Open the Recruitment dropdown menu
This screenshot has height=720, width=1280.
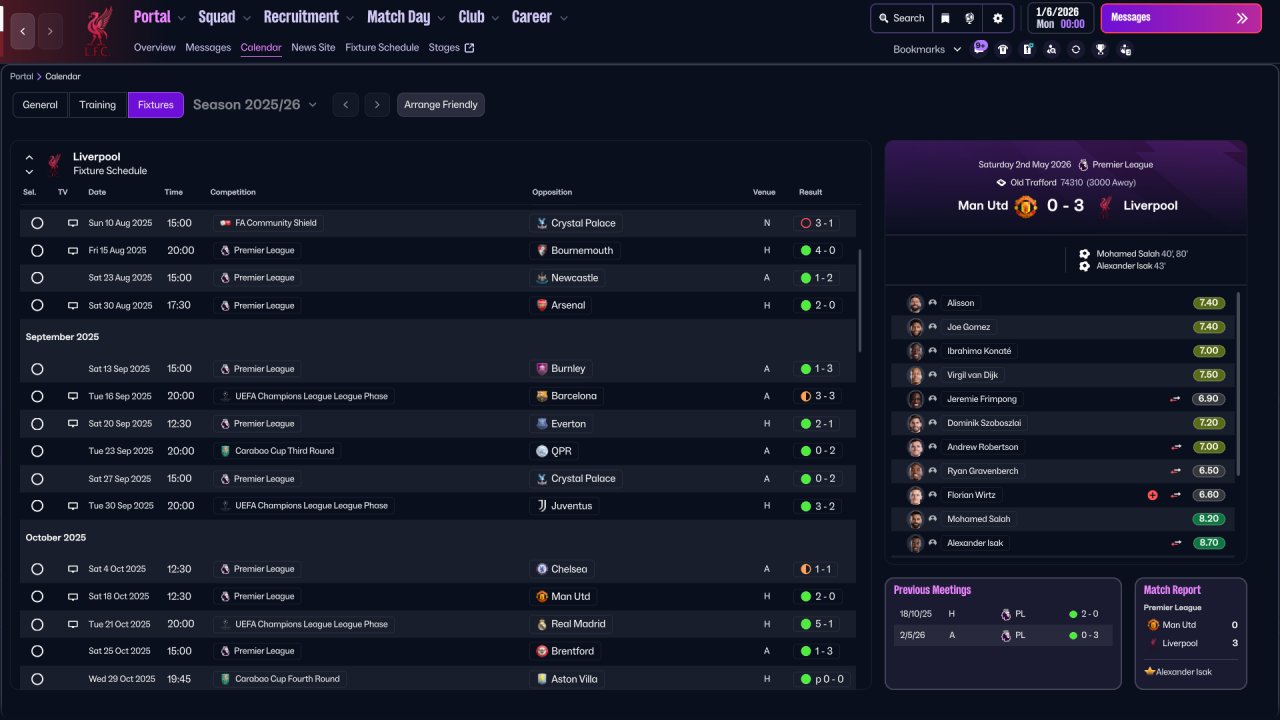(309, 17)
